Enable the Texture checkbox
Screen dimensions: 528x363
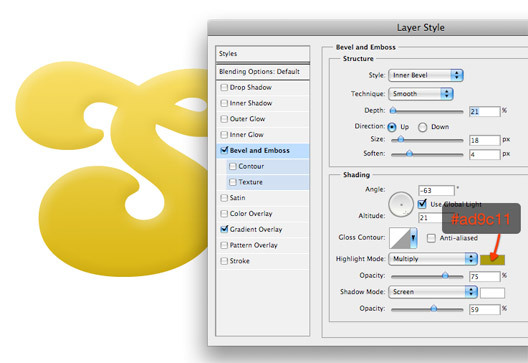[x=233, y=182]
